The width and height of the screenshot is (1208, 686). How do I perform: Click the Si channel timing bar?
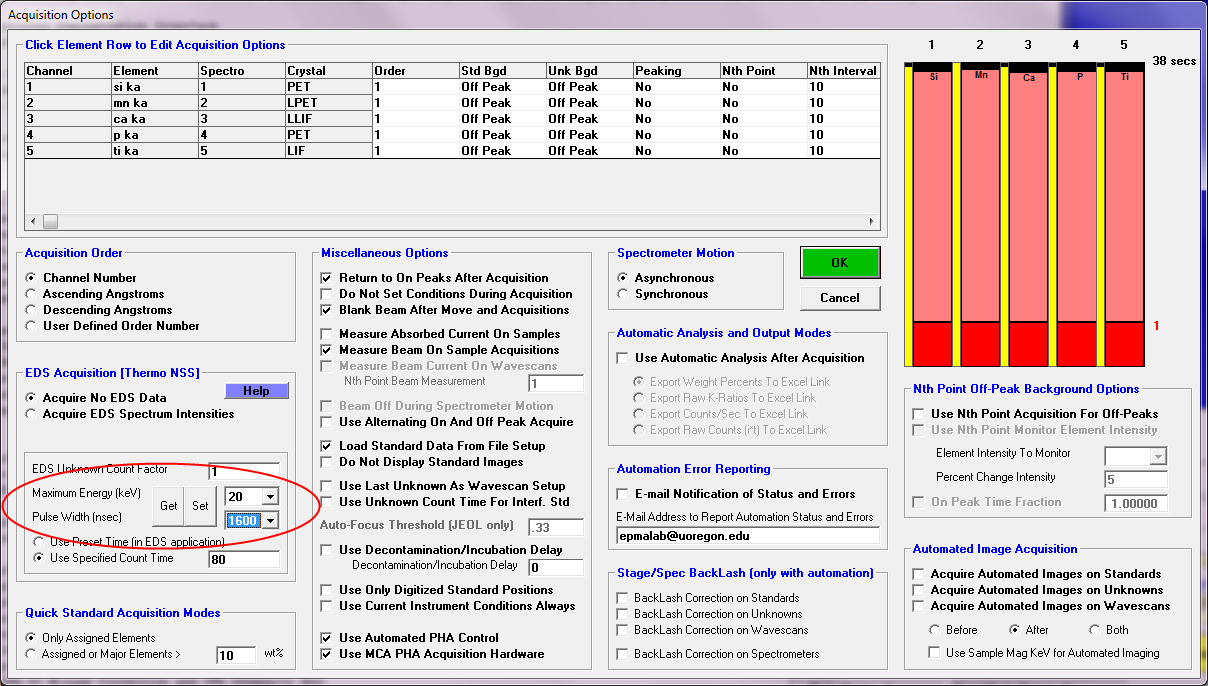click(x=933, y=200)
